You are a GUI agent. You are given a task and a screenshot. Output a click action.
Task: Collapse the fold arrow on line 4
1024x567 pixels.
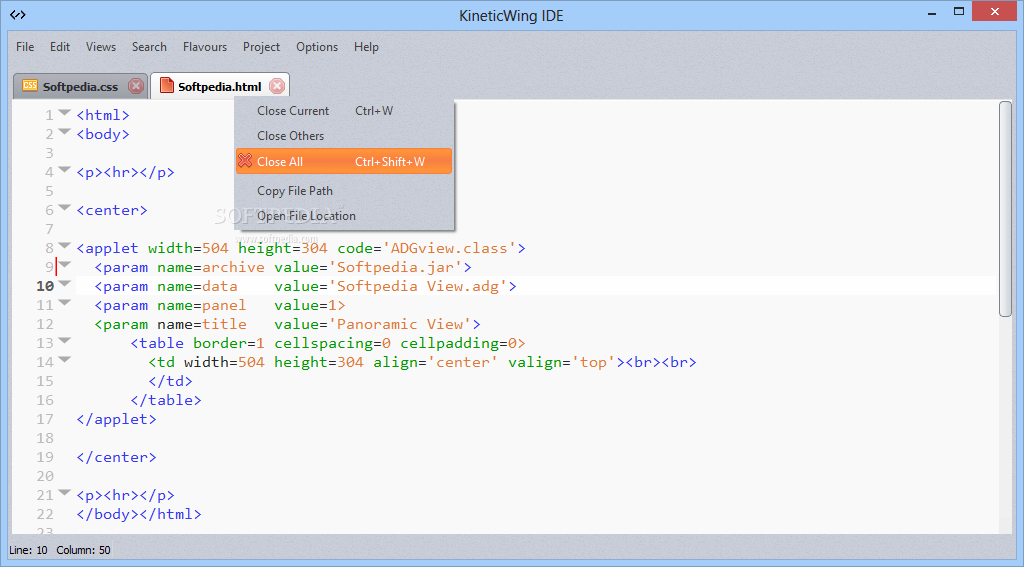pyautogui.click(x=64, y=169)
